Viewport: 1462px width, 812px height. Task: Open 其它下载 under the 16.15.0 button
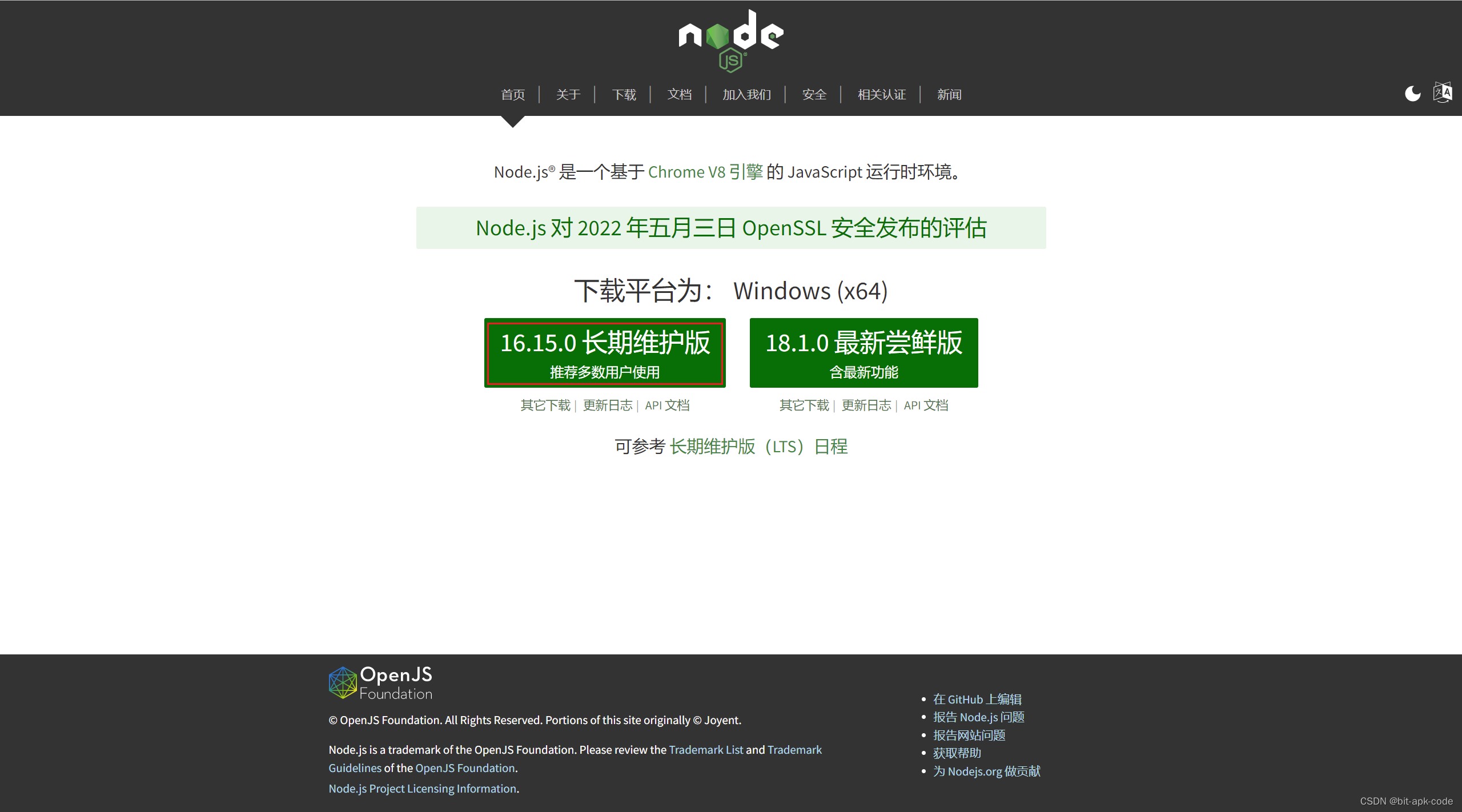(x=545, y=405)
